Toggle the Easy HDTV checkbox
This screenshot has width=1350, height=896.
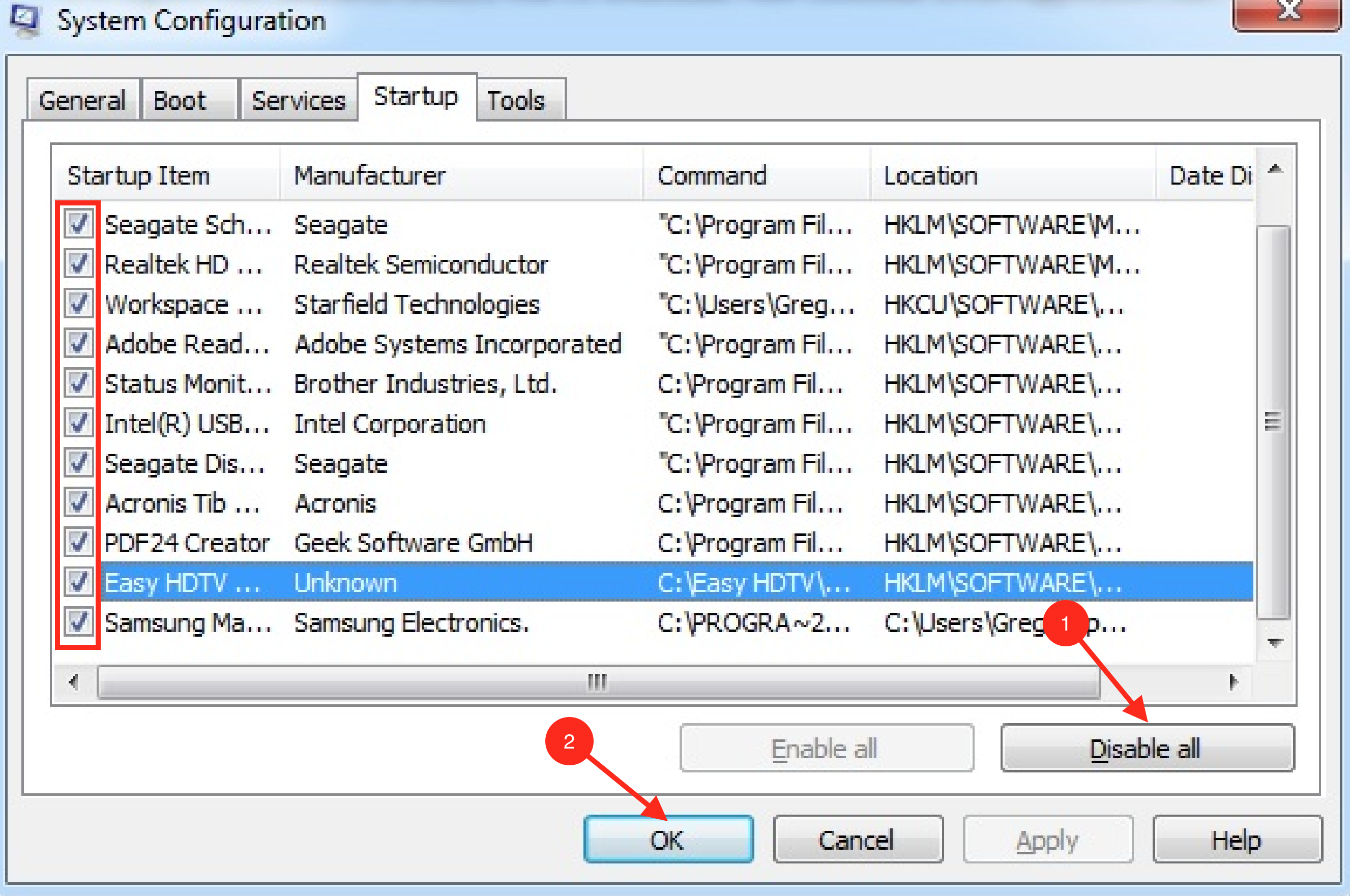[x=78, y=582]
